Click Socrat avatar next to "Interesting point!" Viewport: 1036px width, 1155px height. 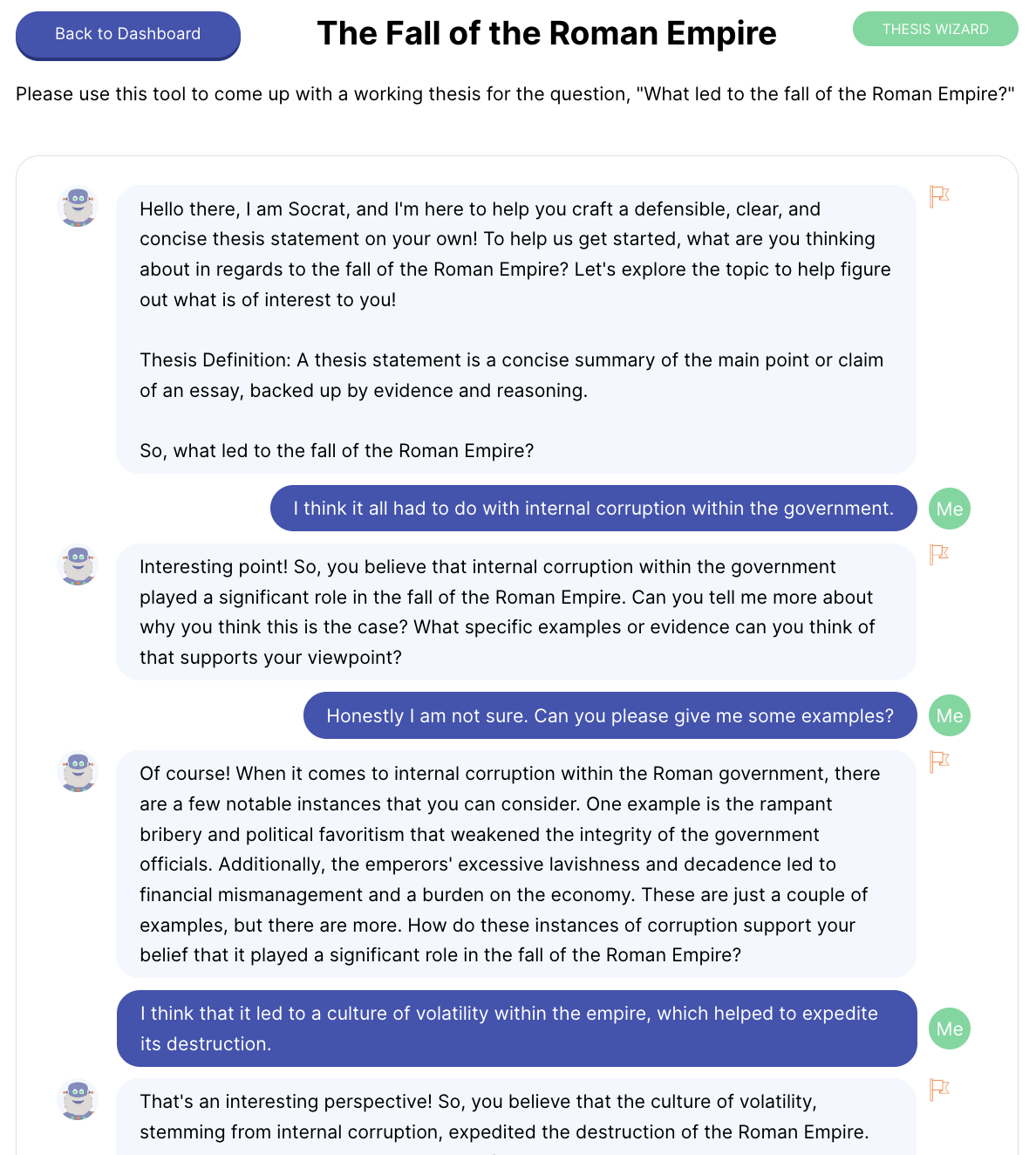coord(78,565)
